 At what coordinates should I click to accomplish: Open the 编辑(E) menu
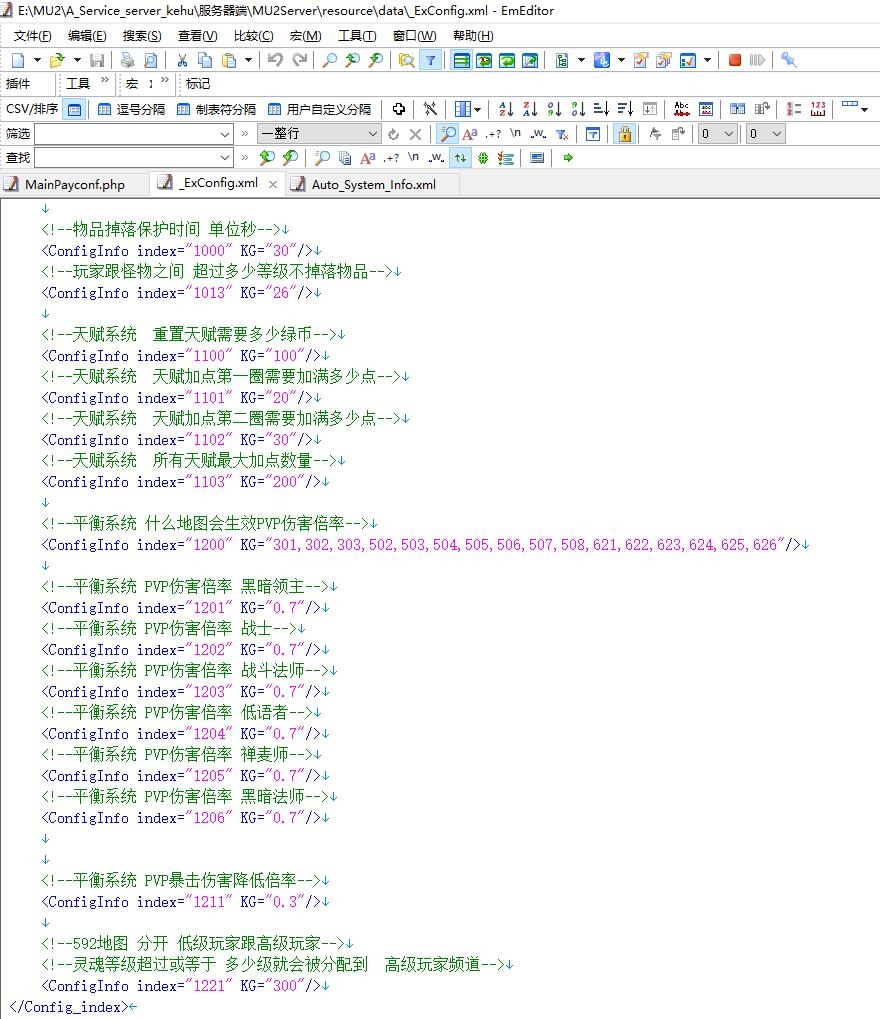[x=87, y=36]
